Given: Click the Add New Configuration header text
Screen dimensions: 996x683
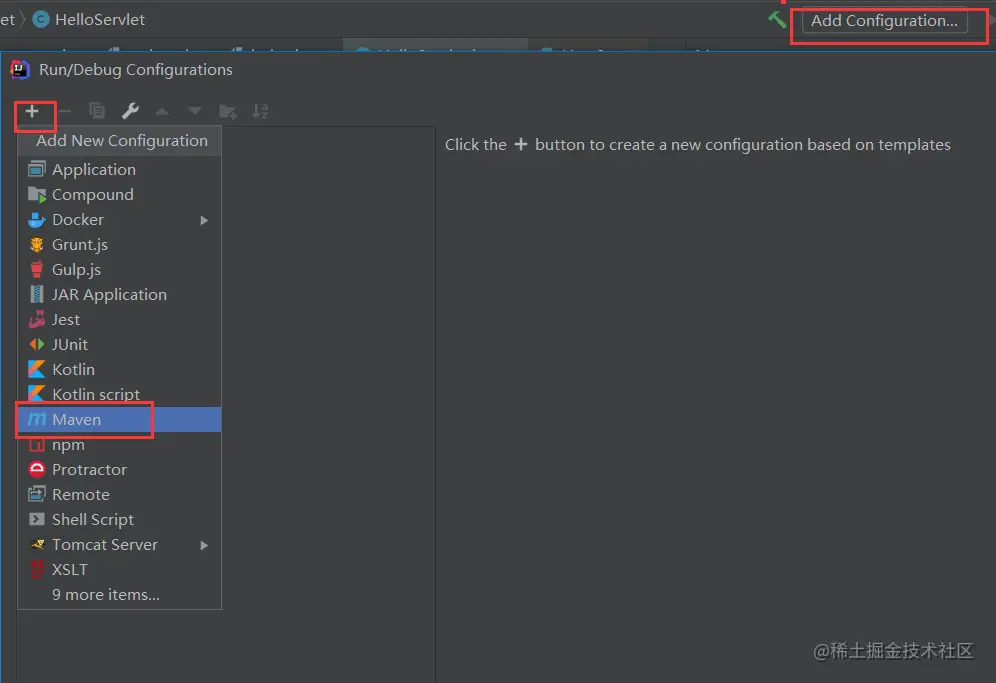Looking at the screenshot, I should (x=122, y=140).
